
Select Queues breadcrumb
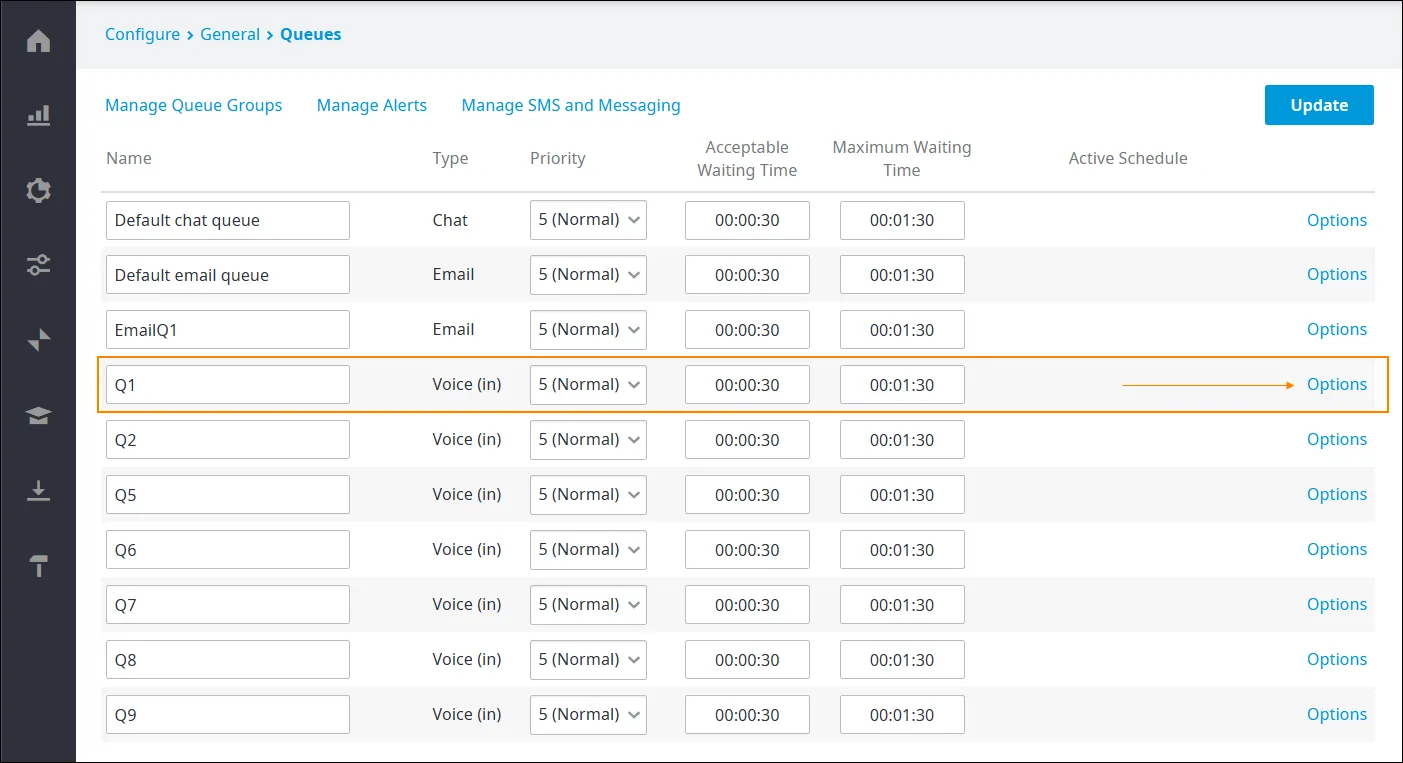click(x=310, y=34)
